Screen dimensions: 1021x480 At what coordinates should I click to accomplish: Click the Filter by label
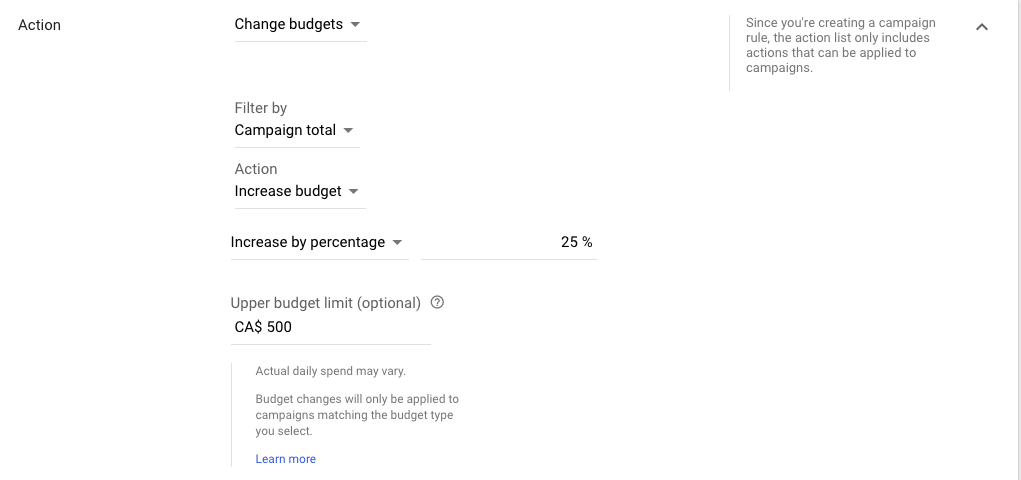(x=260, y=108)
